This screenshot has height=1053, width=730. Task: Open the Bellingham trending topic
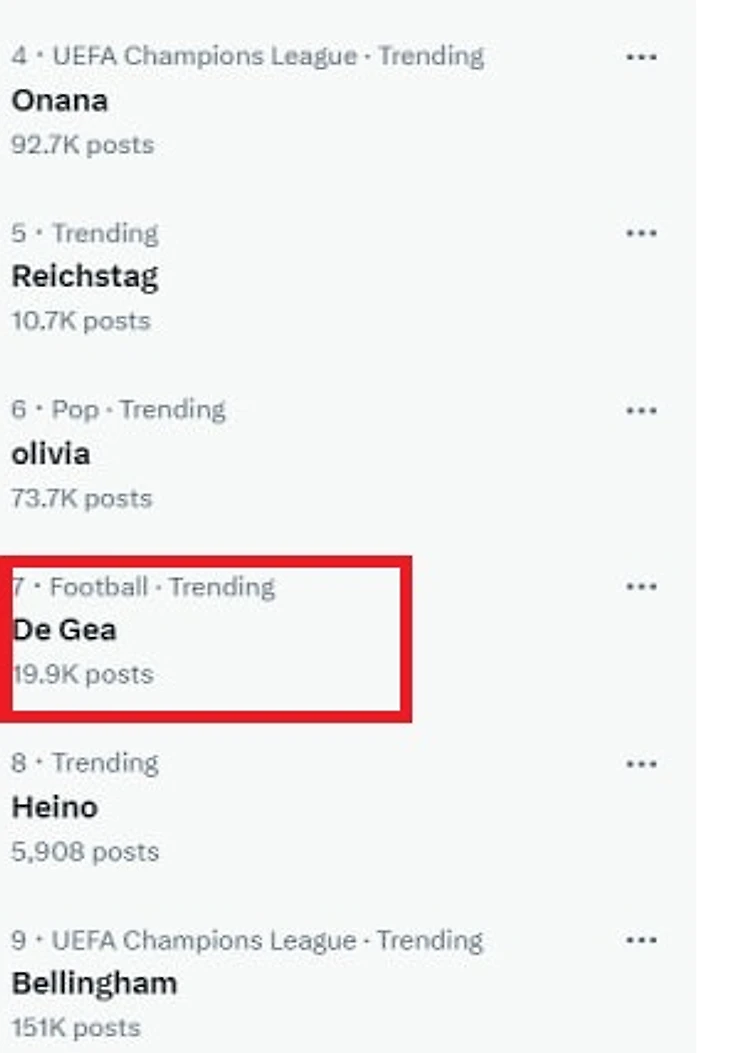pyautogui.click(x=94, y=983)
